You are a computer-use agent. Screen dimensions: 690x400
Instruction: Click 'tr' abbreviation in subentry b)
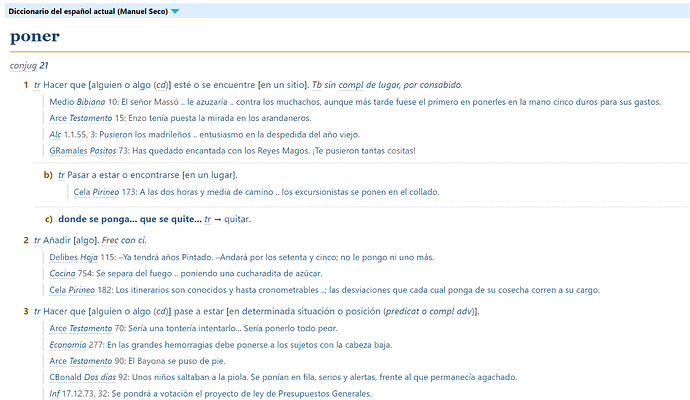click(x=62, y=175)
